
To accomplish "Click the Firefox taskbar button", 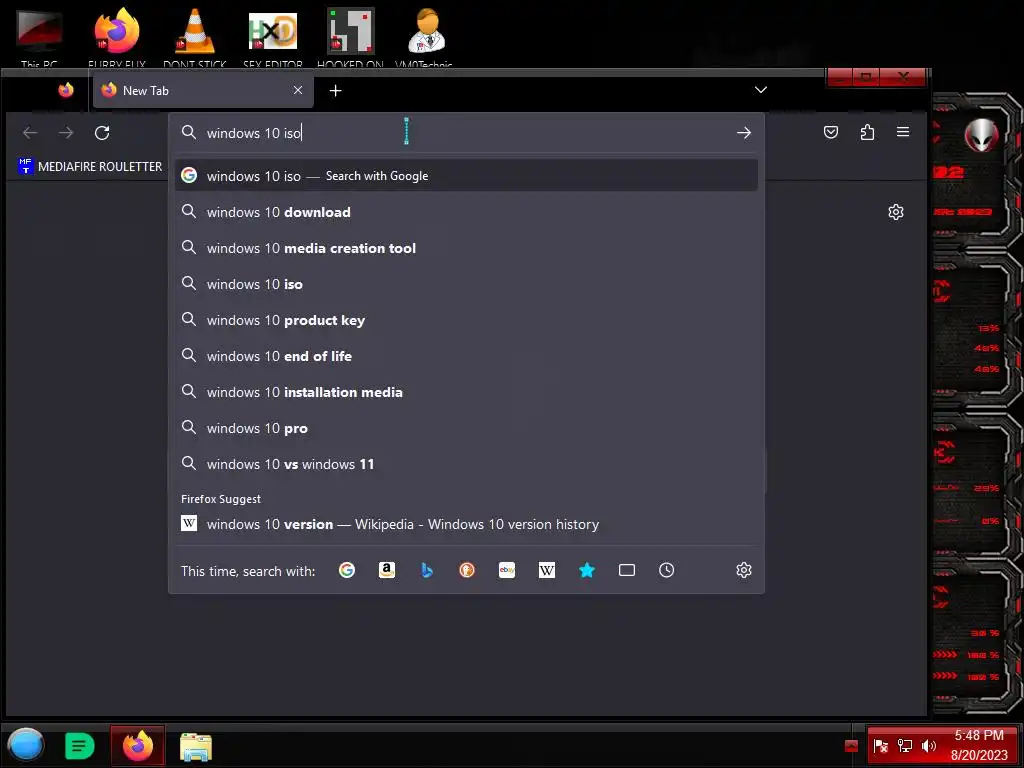I will pos(138,745).
